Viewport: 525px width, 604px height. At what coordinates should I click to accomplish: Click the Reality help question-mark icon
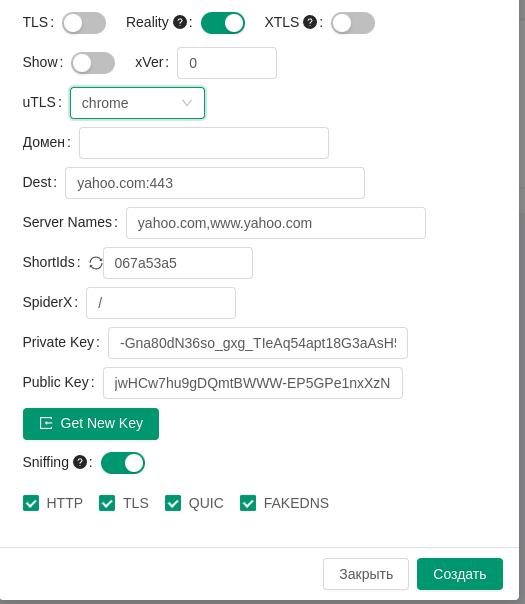click(x=180, y=22)
